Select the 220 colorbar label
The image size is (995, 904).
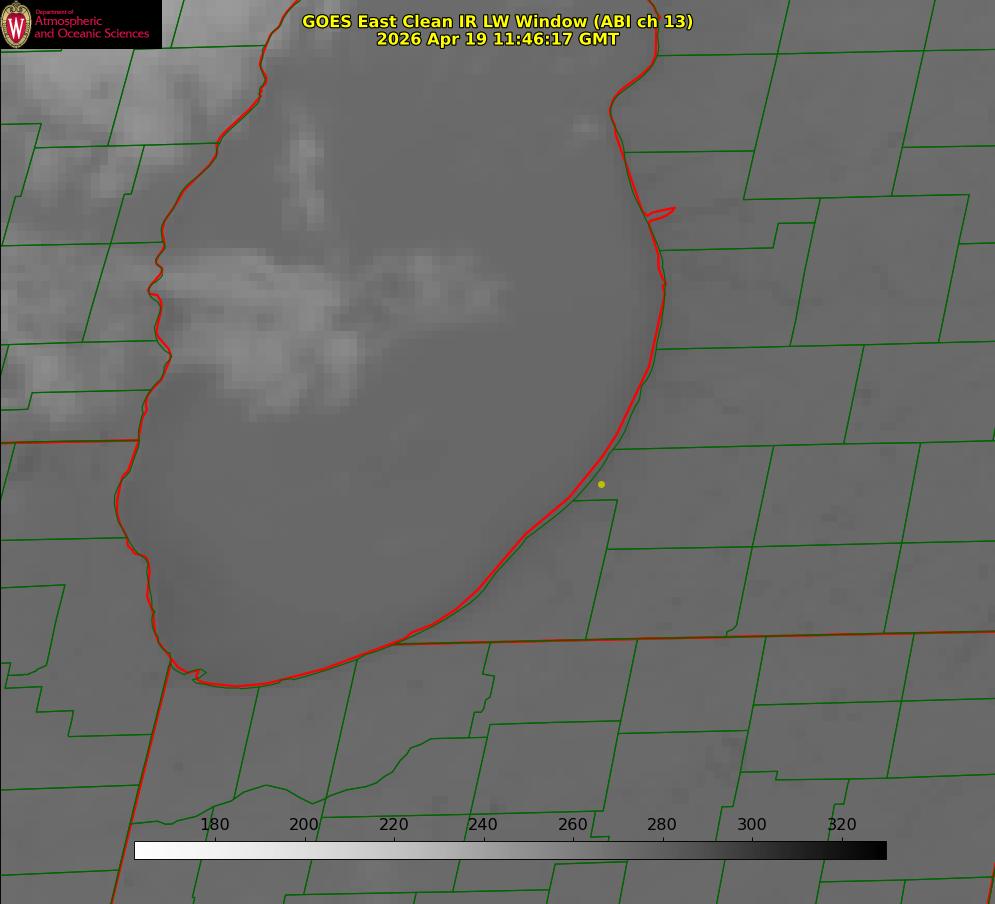tap(393, 824)
